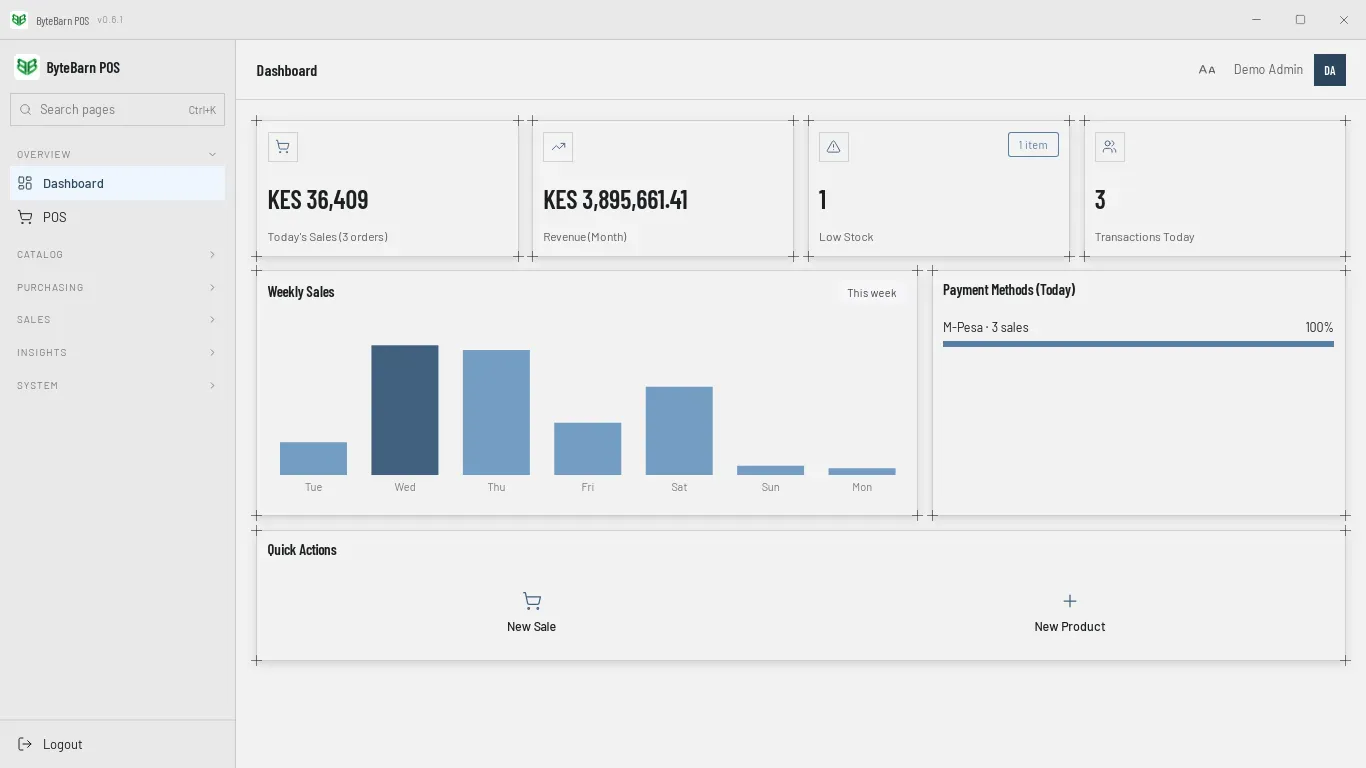This screenshot has height=768, width=1366.
Task: Click the New Product plus icon
Action: pos(1070,601)
